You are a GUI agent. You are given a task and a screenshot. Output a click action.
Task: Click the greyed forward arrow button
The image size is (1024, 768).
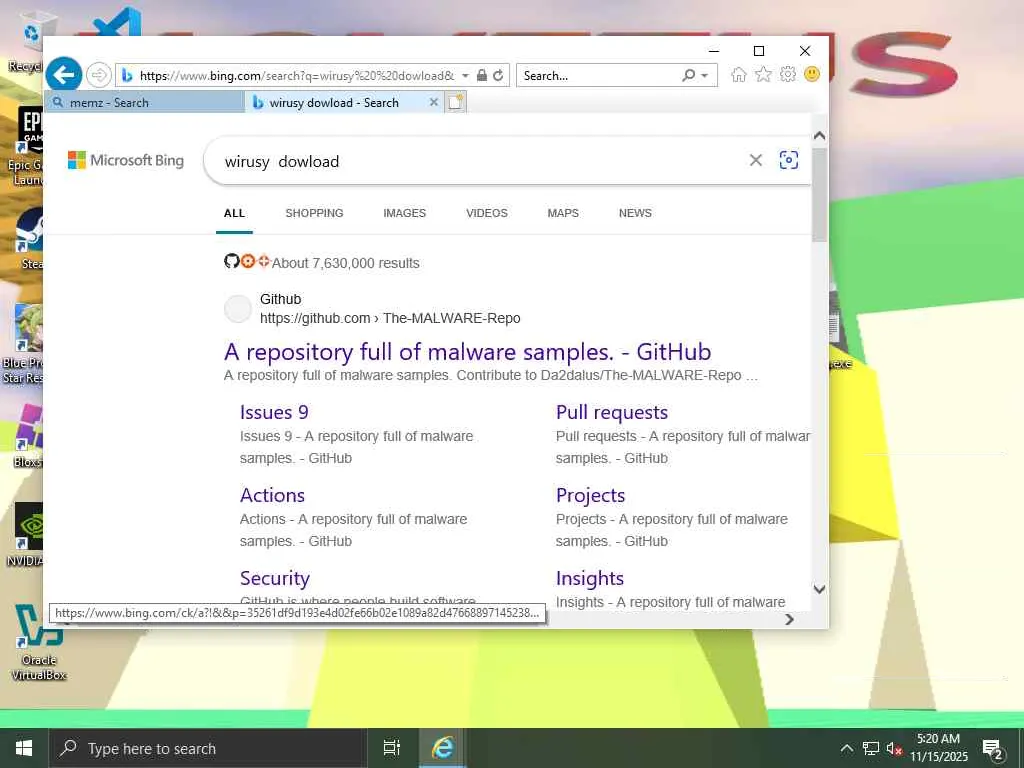coord(99,75)
